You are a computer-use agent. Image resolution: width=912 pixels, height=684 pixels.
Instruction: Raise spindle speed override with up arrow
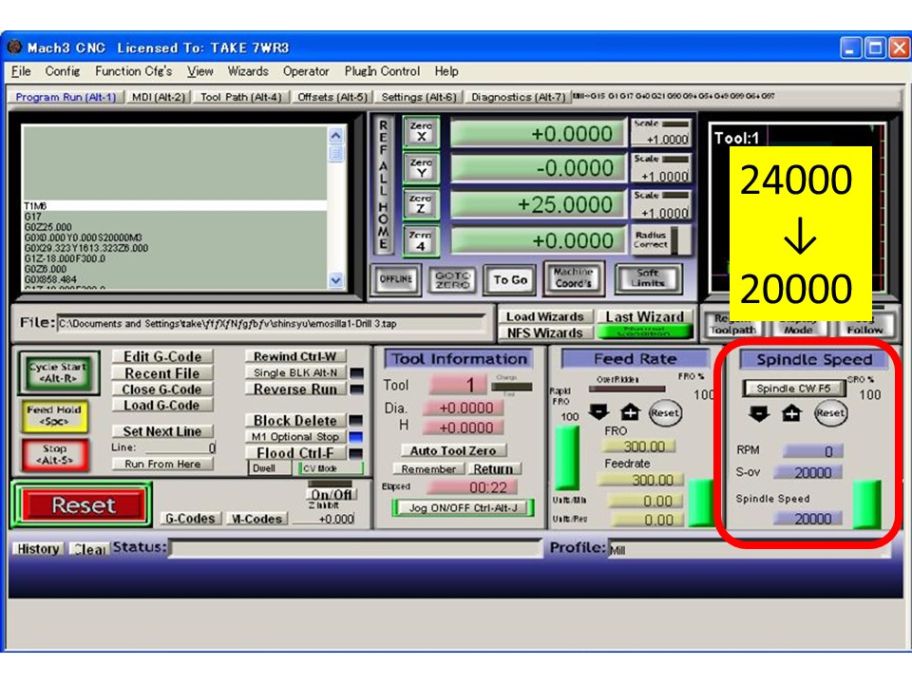tap(791, 414)
